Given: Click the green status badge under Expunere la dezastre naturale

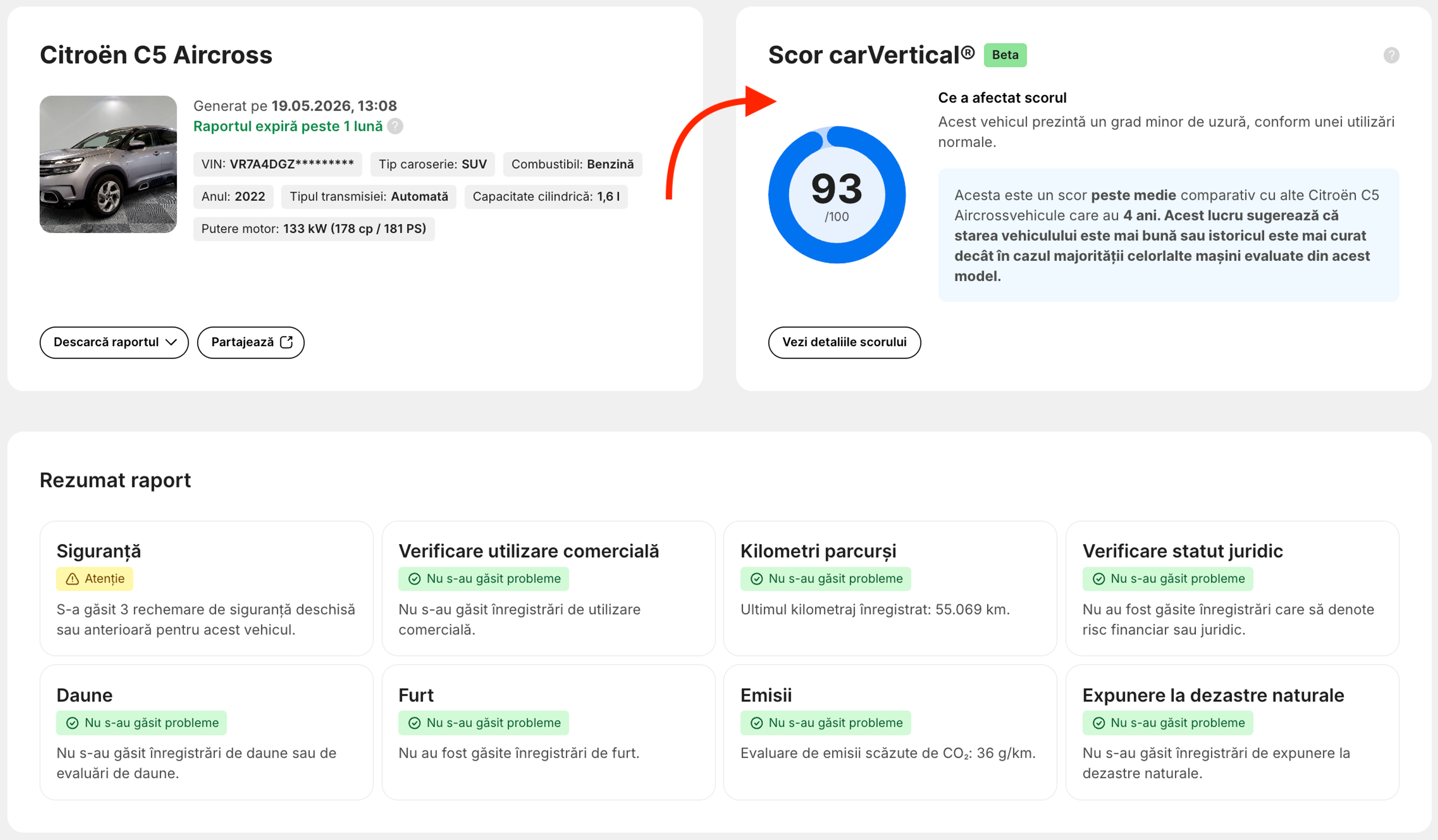Looking at the screenshot, I should (x=1168, y=722).
